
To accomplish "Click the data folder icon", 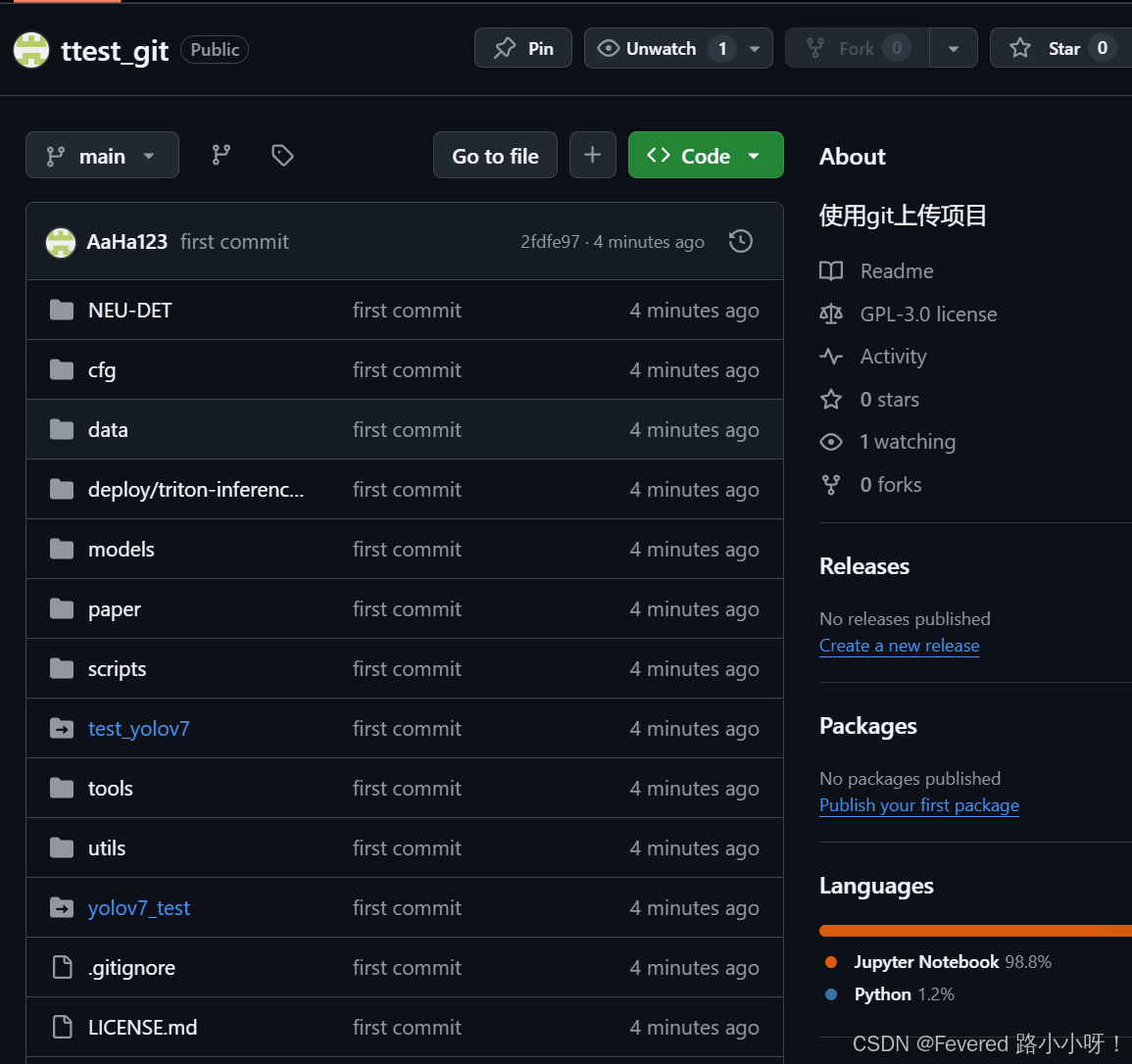I will click(x=62, y=430).
